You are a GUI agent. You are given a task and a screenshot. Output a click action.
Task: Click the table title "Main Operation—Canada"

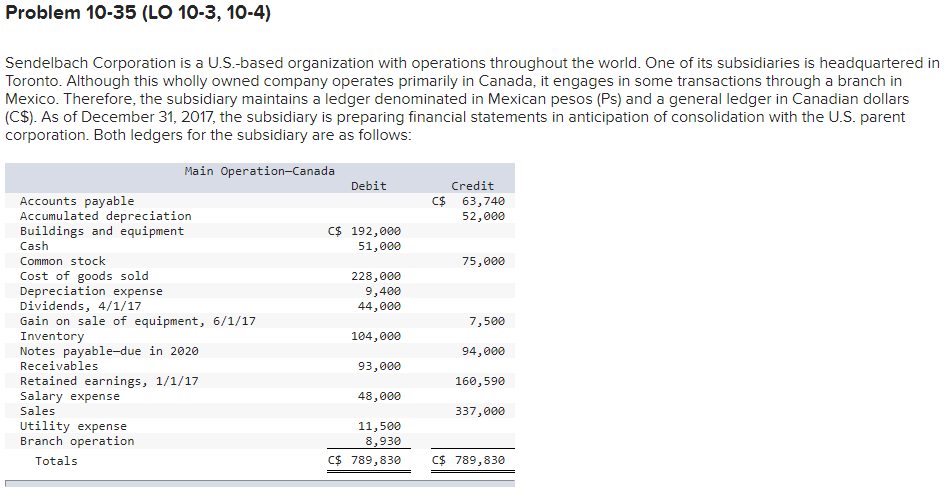(x=259, y=172)
